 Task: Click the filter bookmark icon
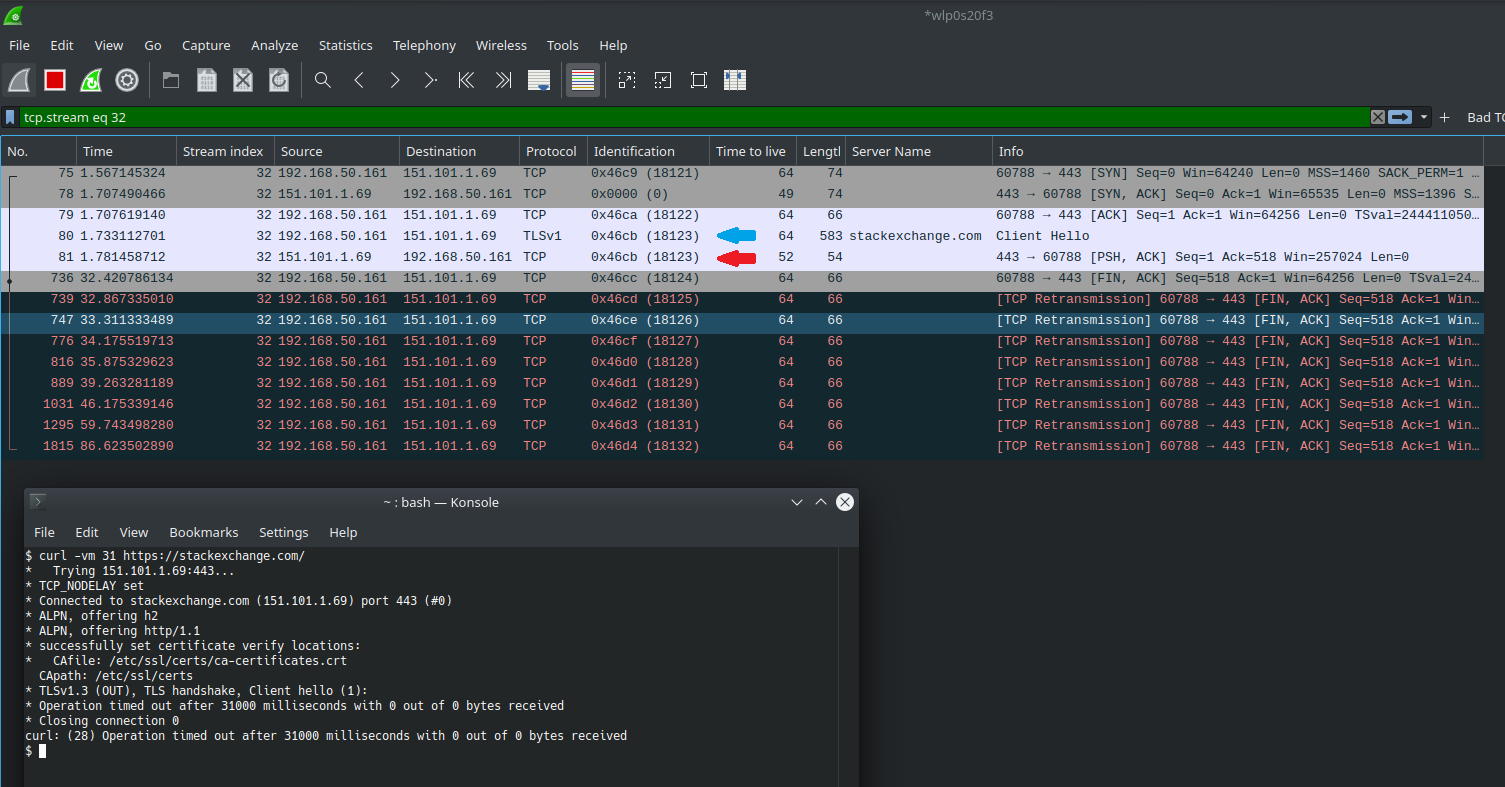click(10, 117)
